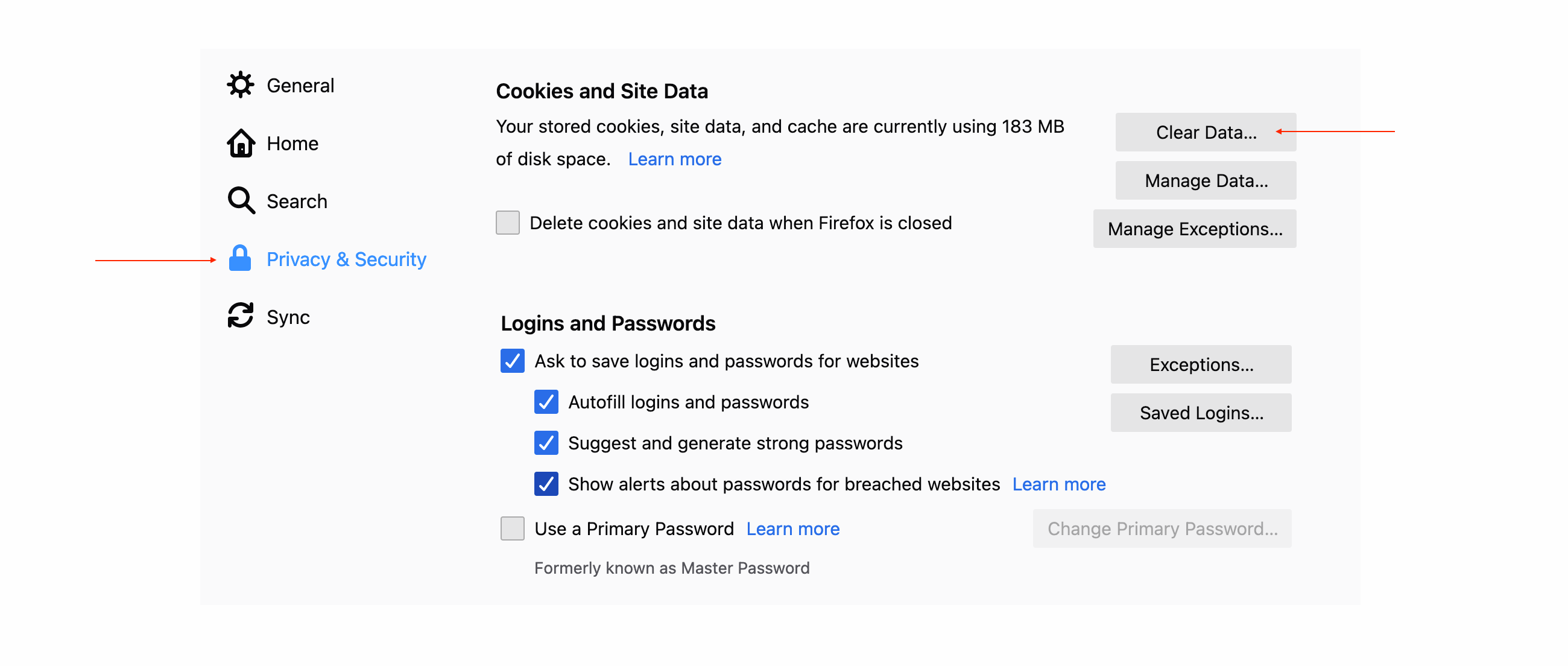
Task: Open the Manage Data dialog
Action: click(1205, 180)
